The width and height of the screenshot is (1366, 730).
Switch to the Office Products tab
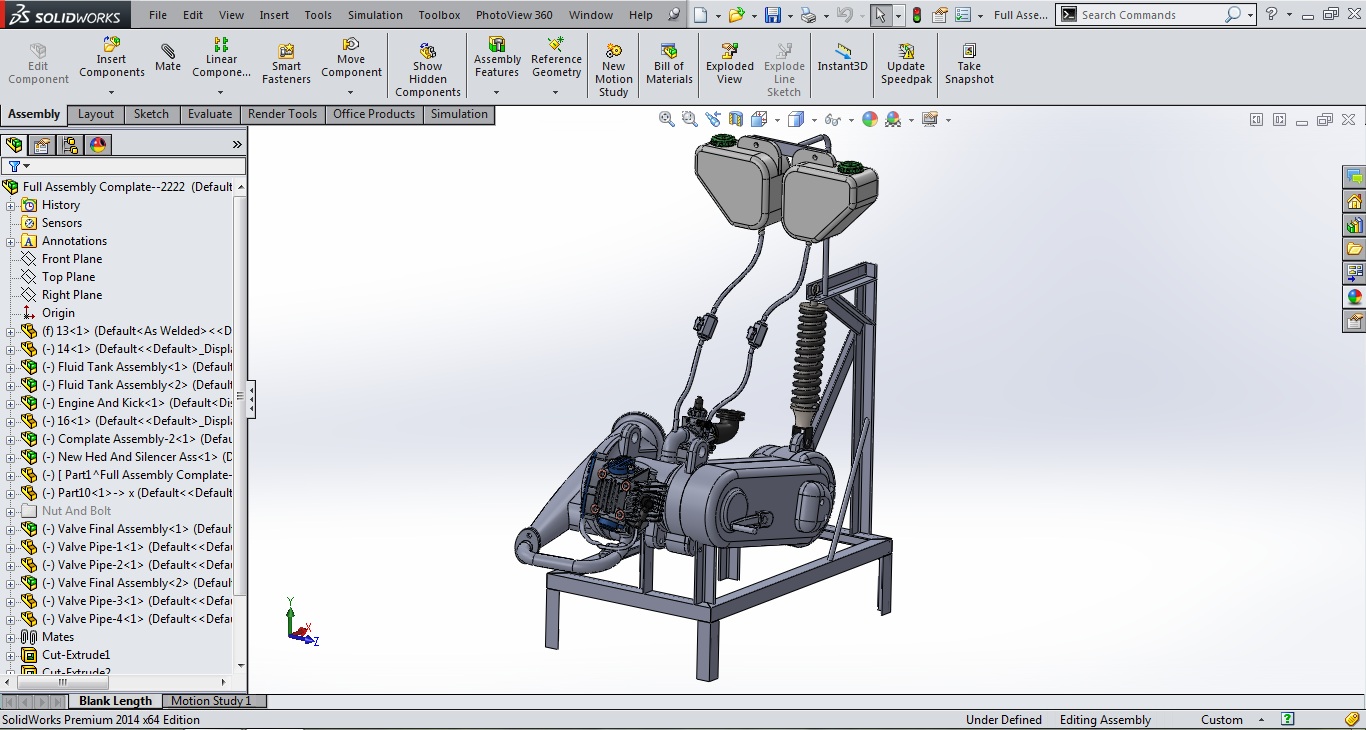coord(374,114)
